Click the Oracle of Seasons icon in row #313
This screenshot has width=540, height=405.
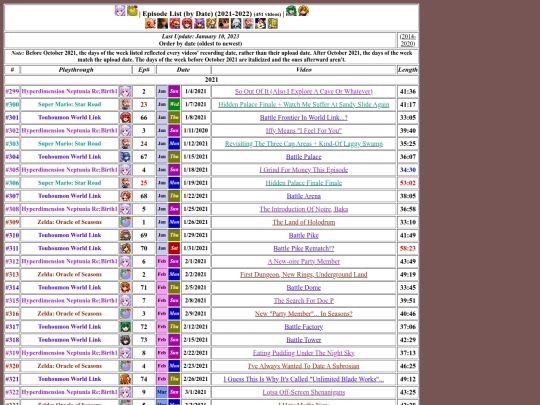125,274
